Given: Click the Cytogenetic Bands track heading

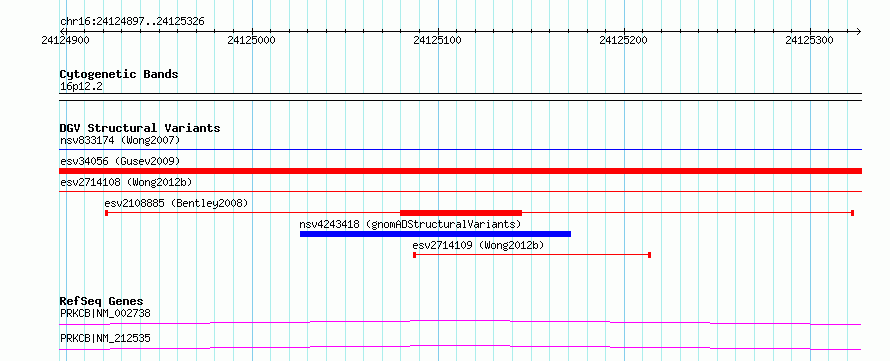Looking at the screenshot, I should click(x=119, y=74).
